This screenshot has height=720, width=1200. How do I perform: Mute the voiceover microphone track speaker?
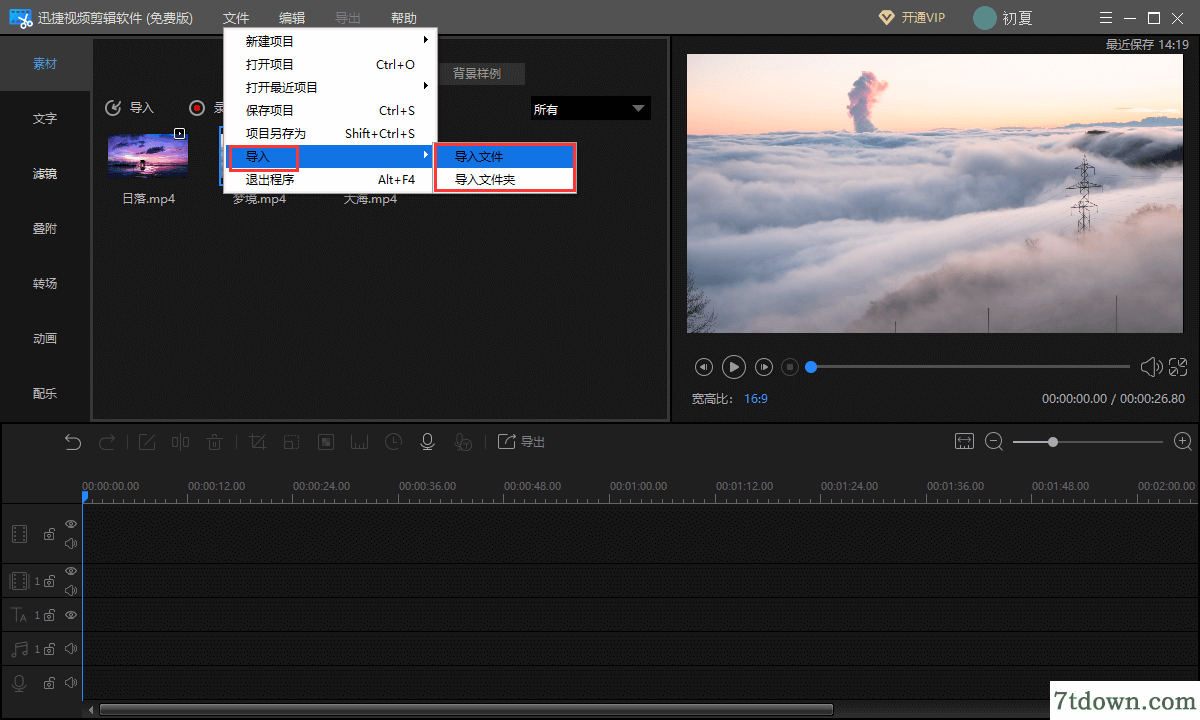pos(71,683)
